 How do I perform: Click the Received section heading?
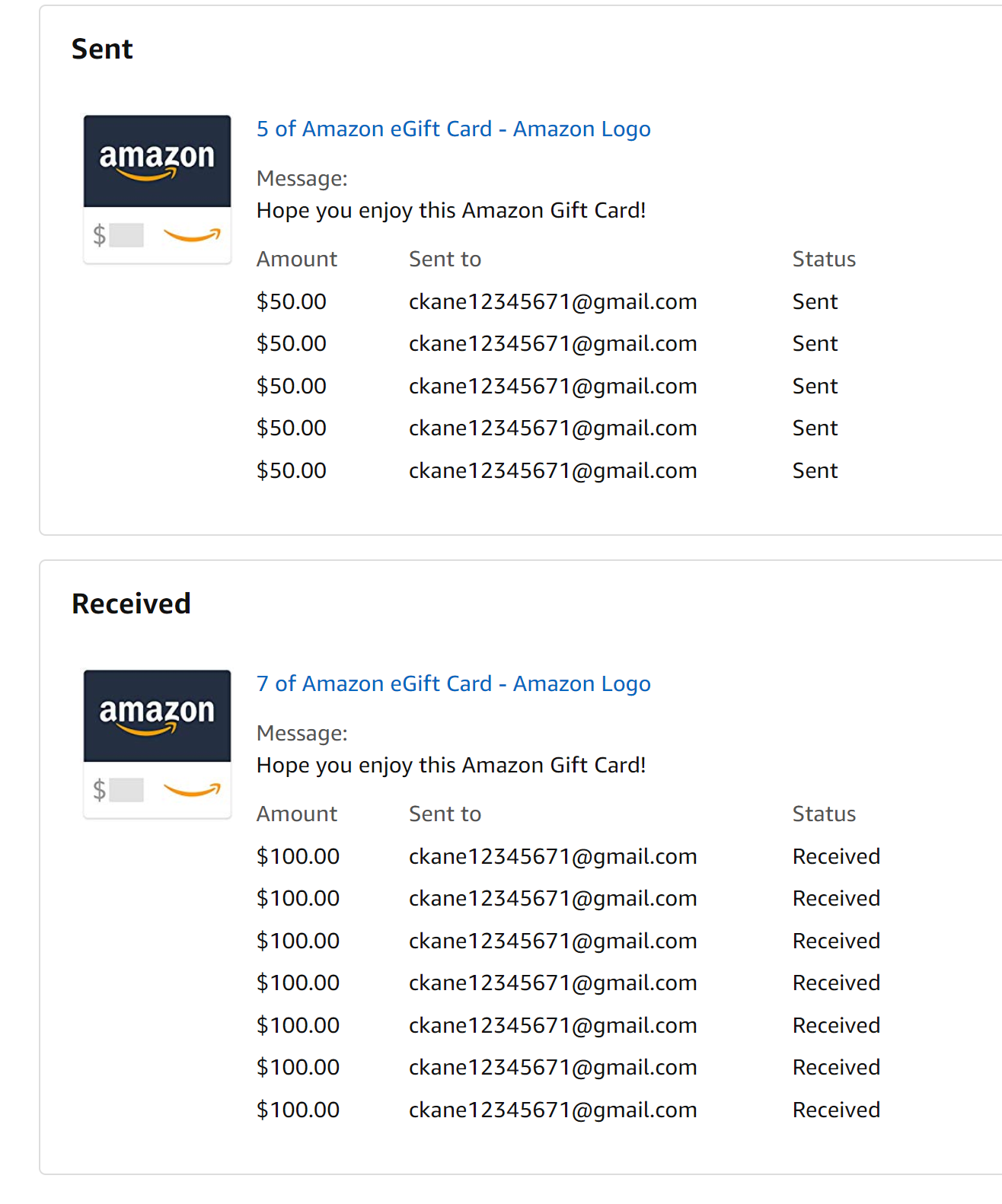(x=131, y=604)
